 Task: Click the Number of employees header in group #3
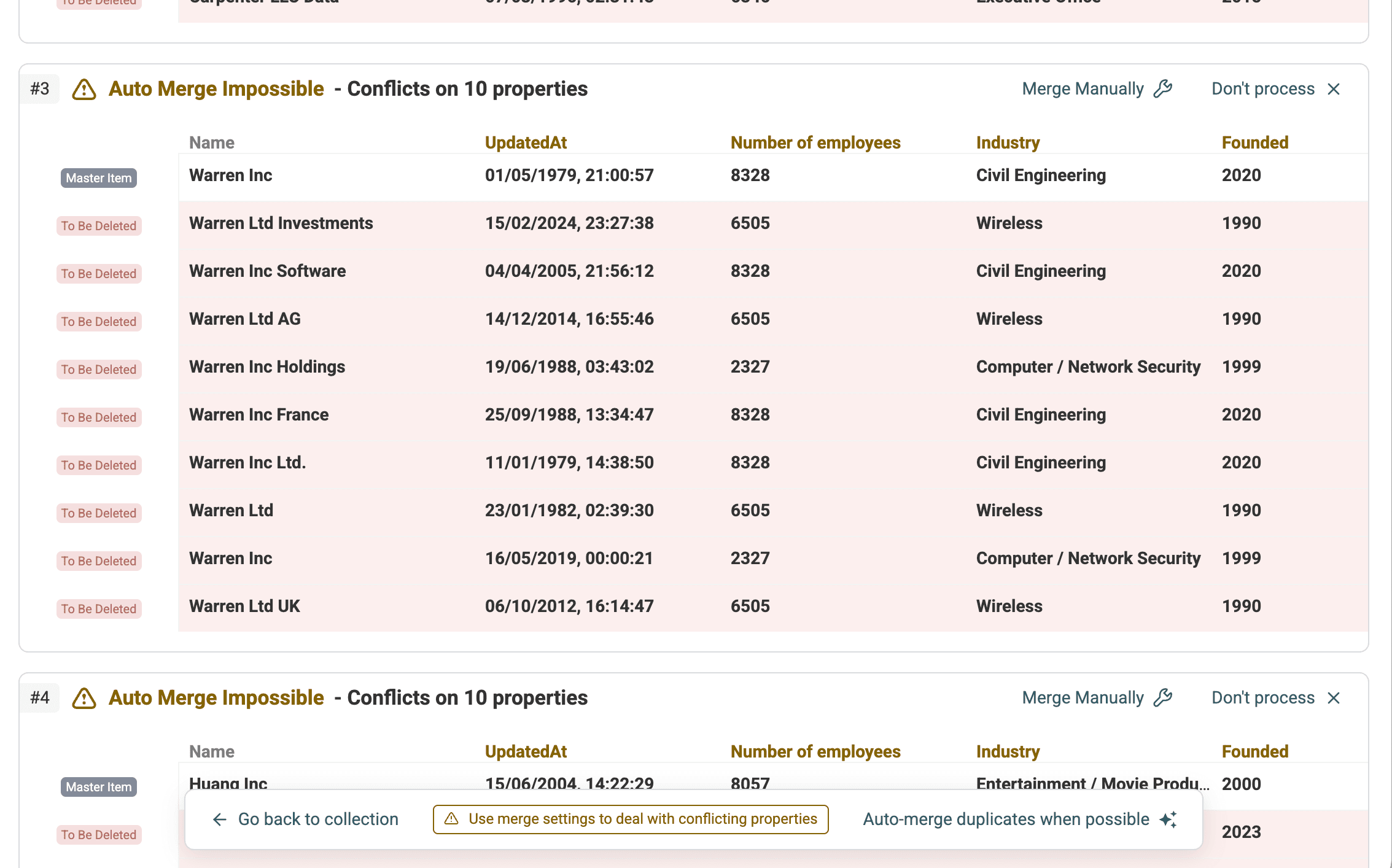[x=815, y=142]
